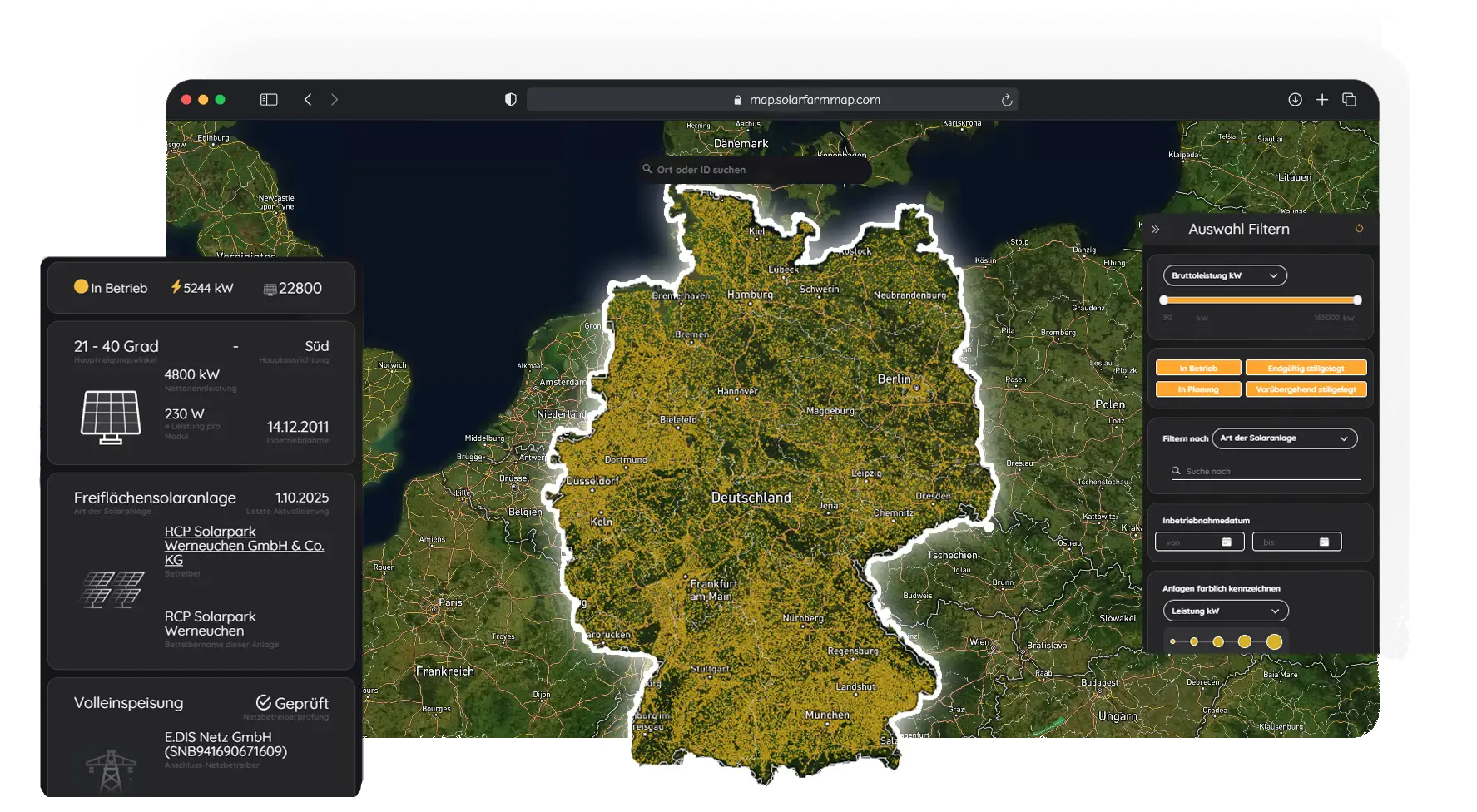Click the lightning bolt icon next to 5244 kW

click(175, 287)
